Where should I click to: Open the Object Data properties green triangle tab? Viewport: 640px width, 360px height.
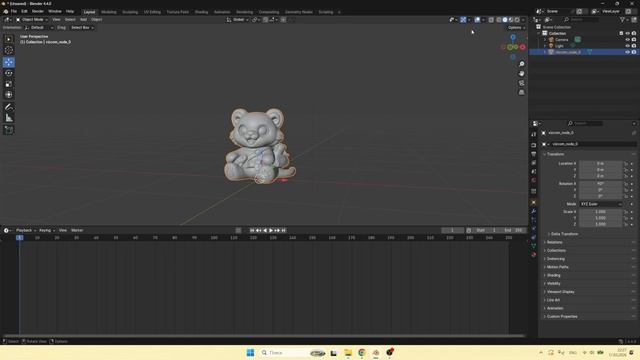click(x=533, y=246)
